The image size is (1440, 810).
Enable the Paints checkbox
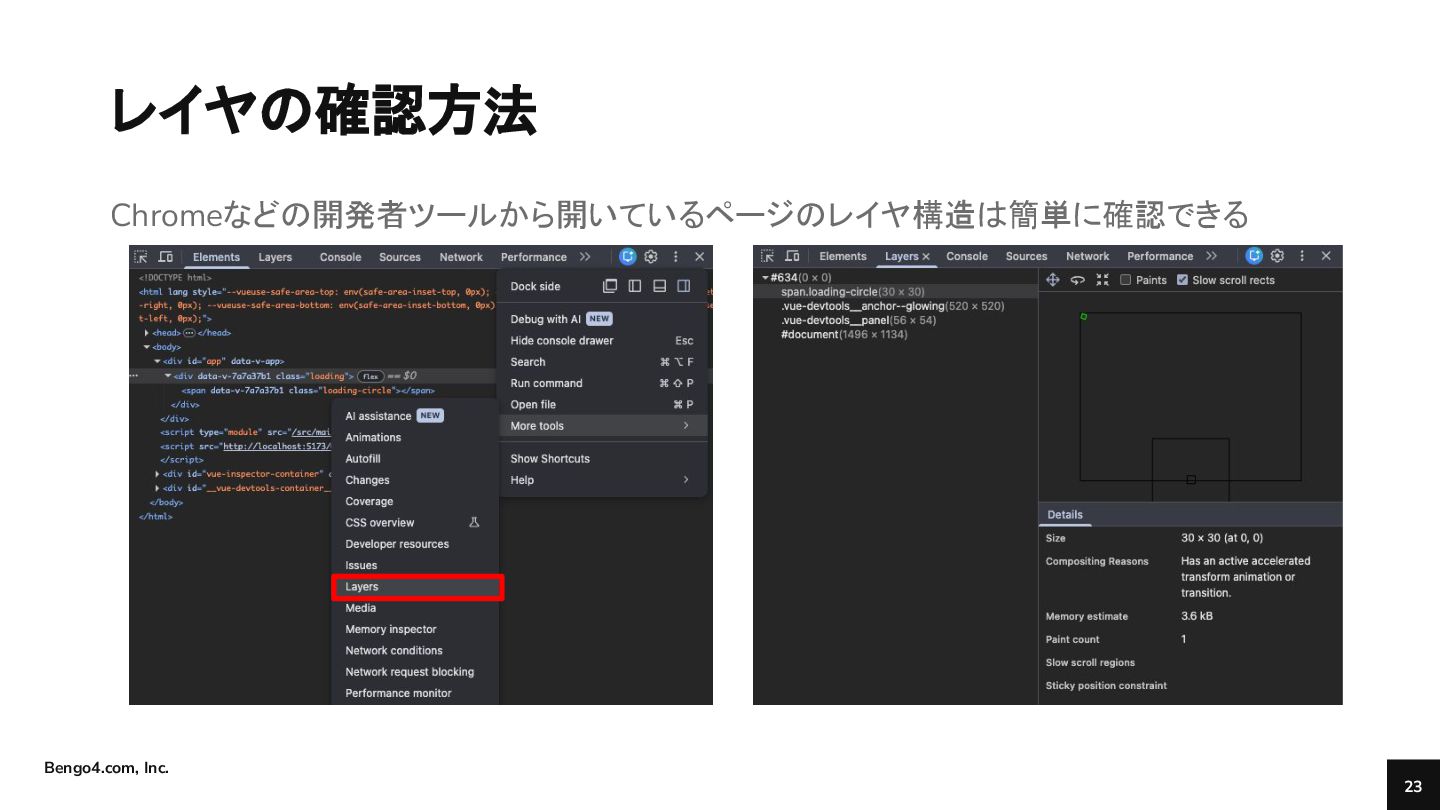[x=1125, y=280]
